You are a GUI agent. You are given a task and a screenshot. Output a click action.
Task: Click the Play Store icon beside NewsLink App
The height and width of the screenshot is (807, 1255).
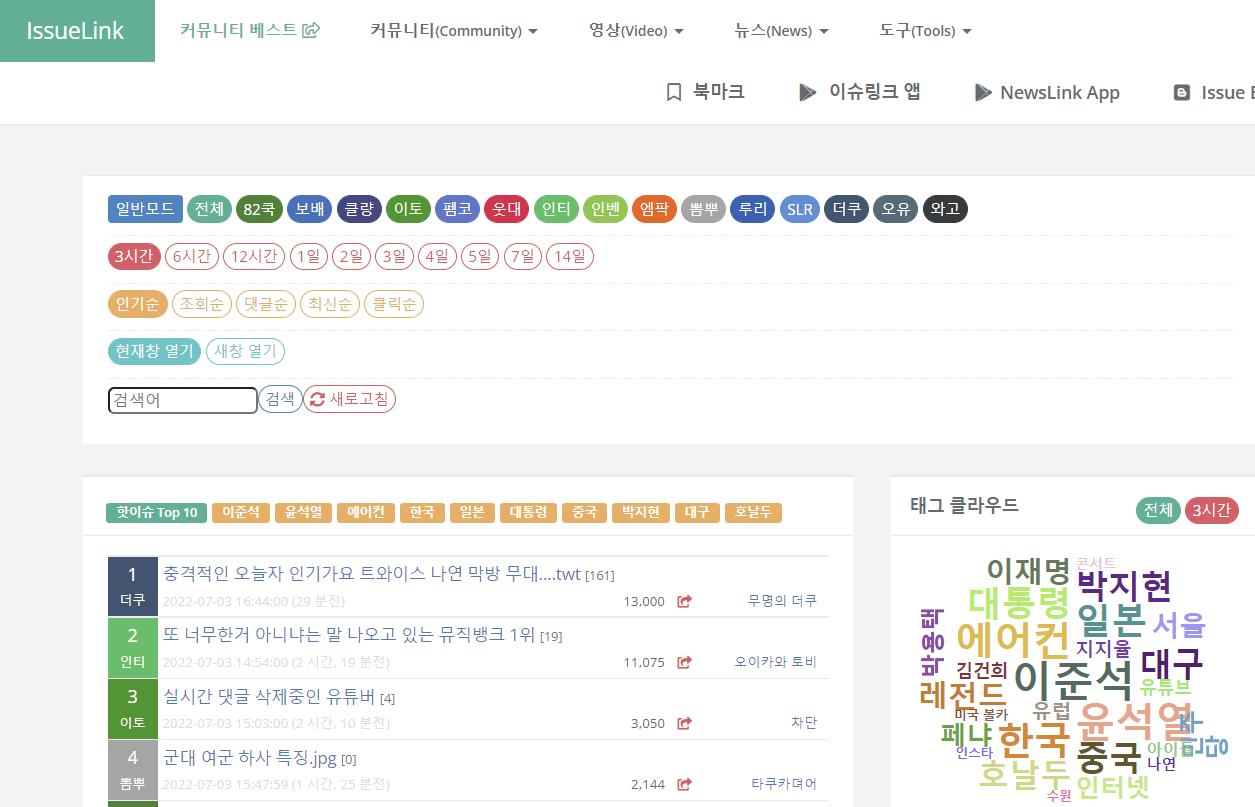pyautogui.click(x=983, y=92)
